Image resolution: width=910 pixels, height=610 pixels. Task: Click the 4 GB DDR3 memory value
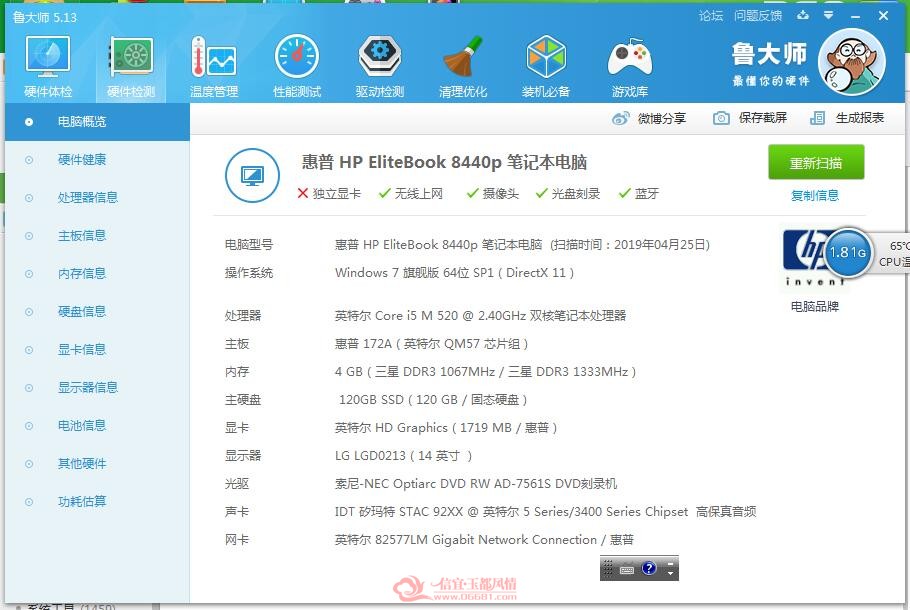pos(485,372)
